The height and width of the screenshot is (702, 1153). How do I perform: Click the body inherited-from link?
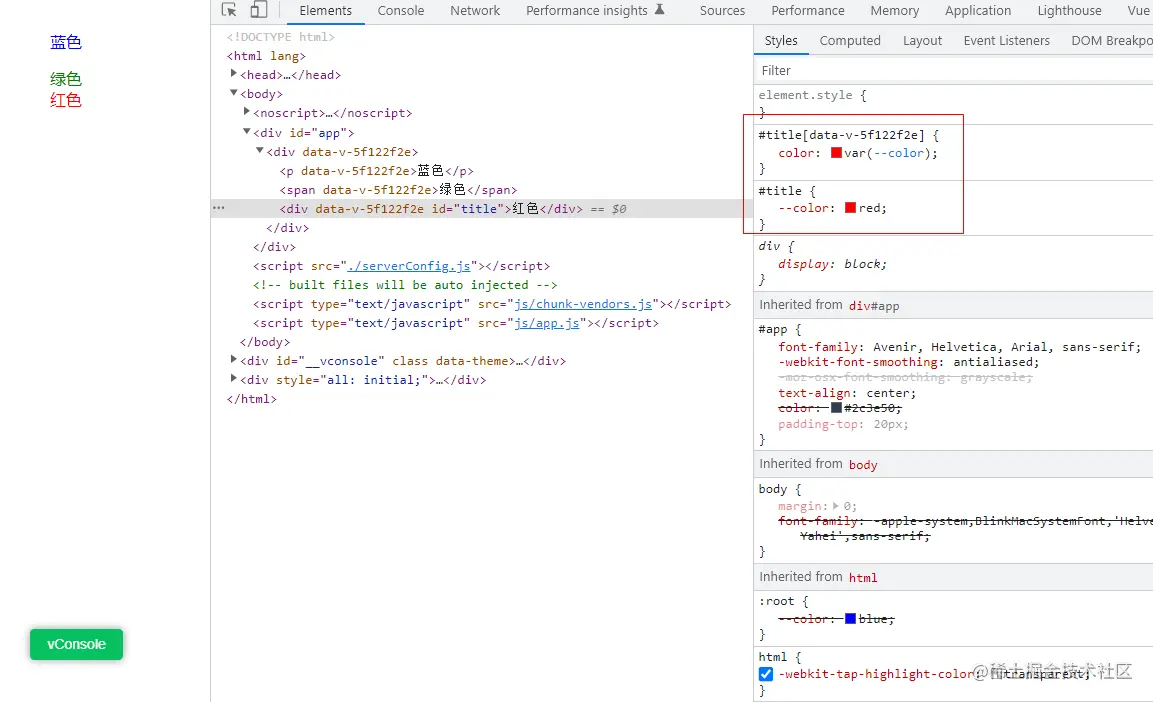(863, 465)
